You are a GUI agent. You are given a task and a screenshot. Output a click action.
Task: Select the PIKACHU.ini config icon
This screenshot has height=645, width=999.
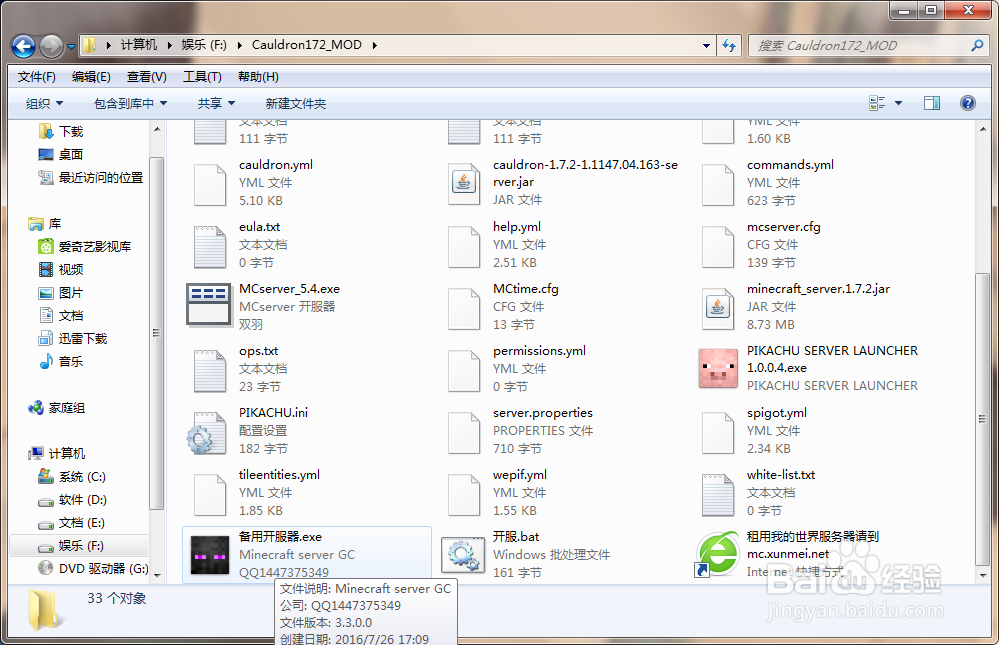click(208, 431)
